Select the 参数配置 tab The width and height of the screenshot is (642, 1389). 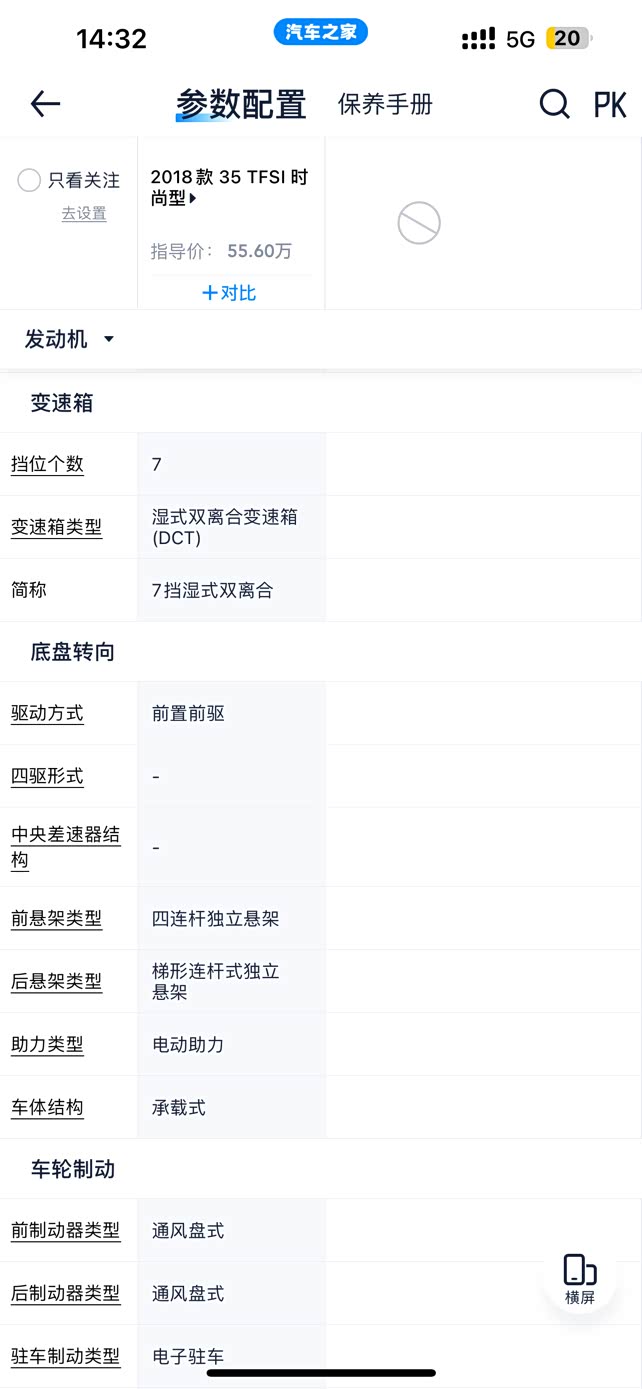click(x=241, y=104)
